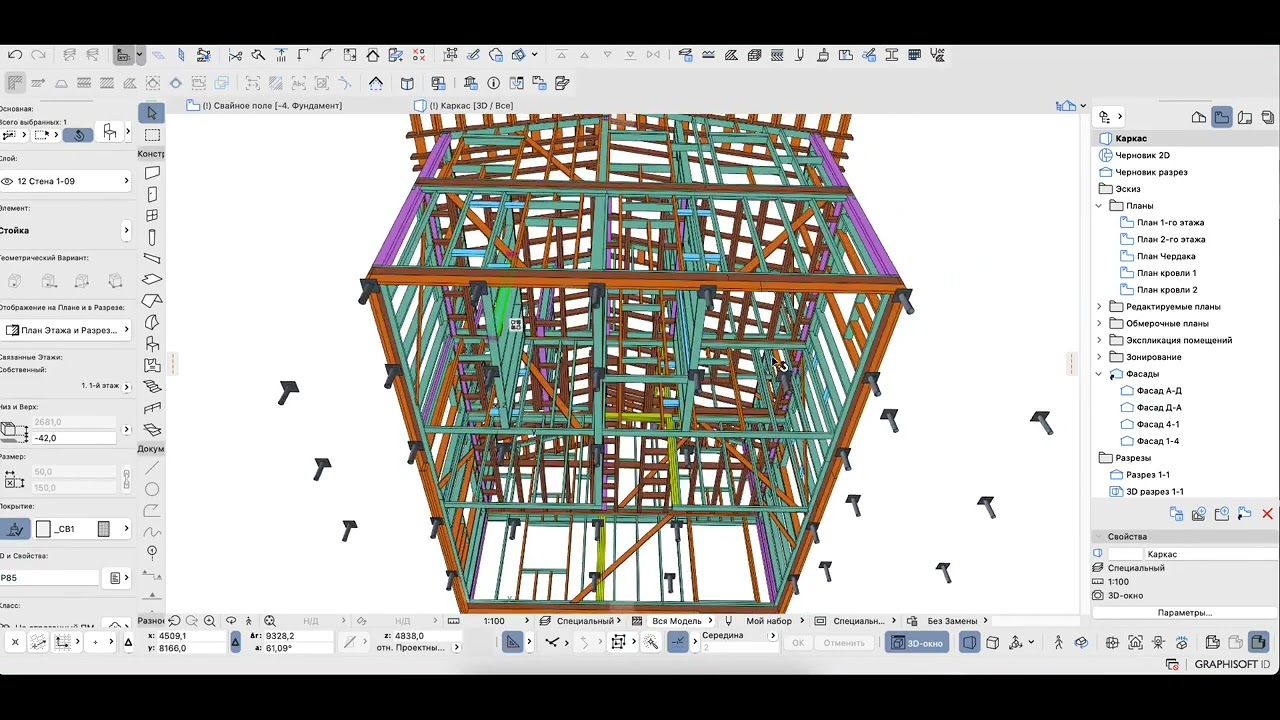Toggle the chain link lock next to Размер

pos(126,480)
